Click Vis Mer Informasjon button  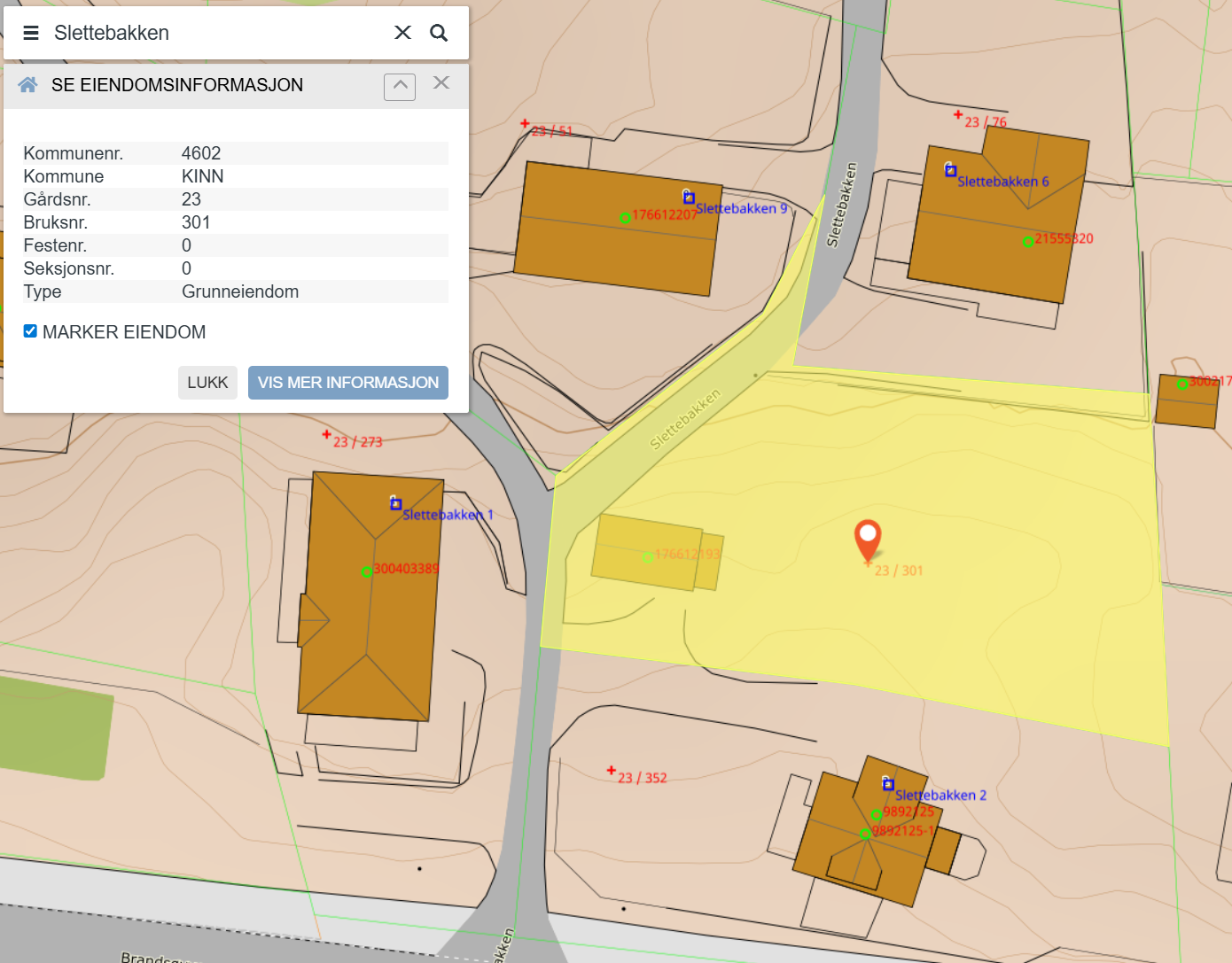click(x=348, y=383)
